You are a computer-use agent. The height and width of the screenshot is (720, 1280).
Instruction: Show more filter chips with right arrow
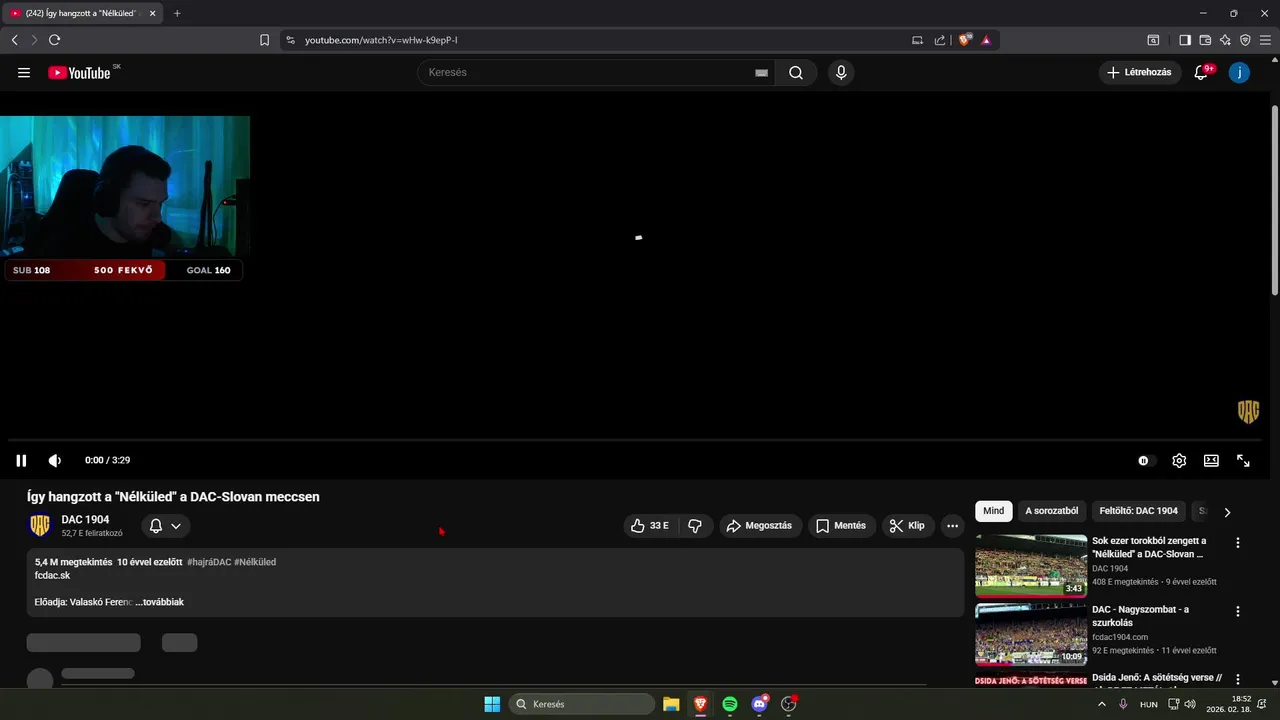[x=1227, y=512]
